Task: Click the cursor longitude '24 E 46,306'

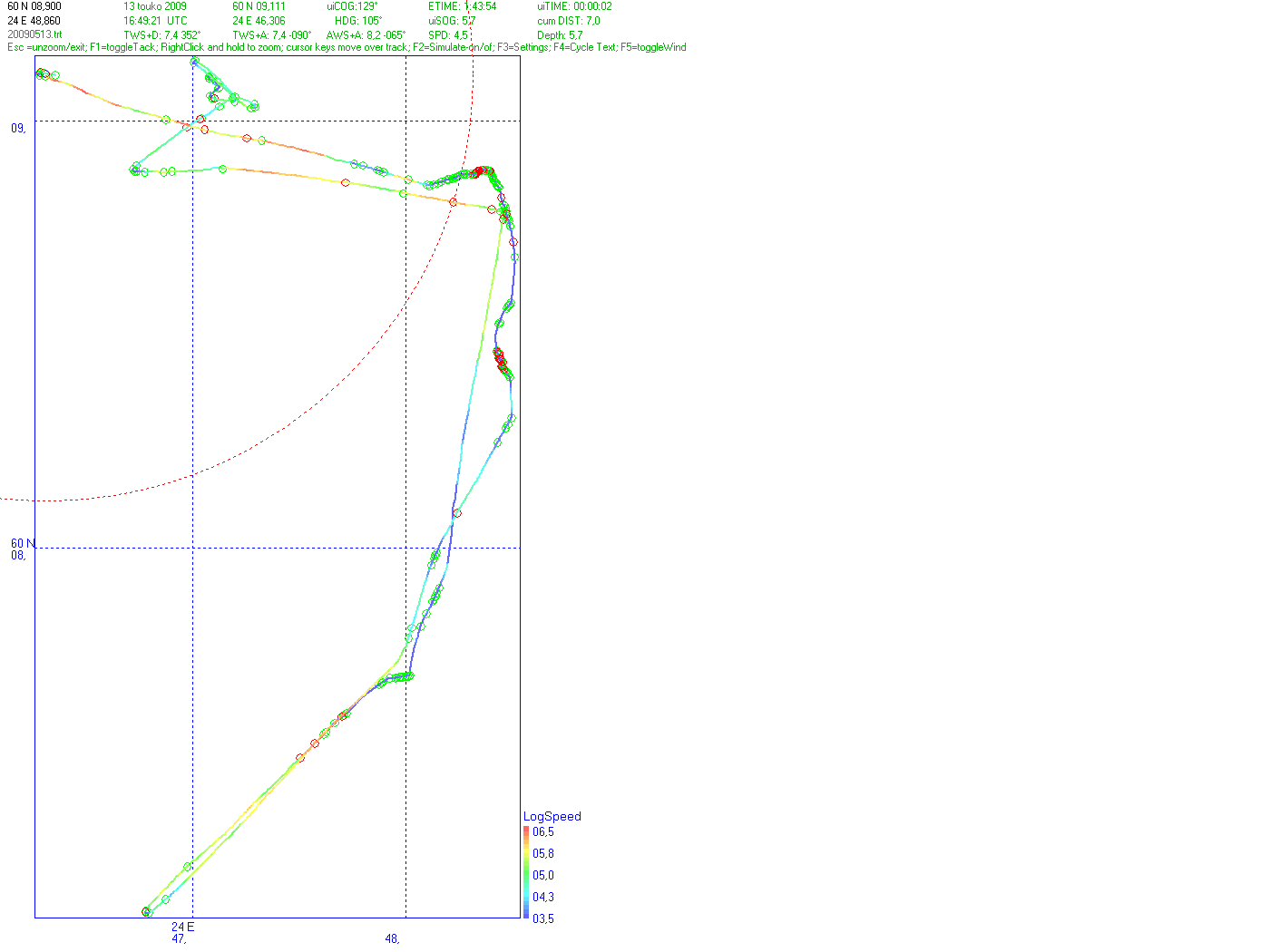Action: point(259,21)
